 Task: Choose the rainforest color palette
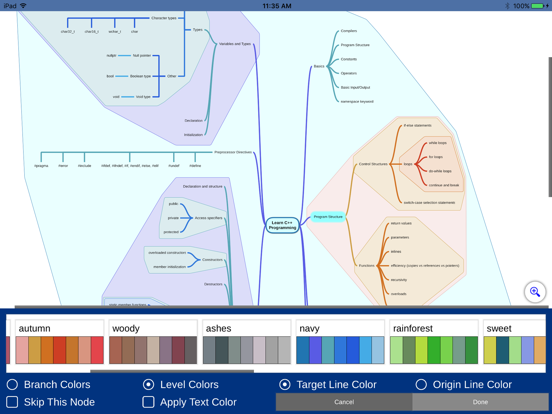point(434,342)
